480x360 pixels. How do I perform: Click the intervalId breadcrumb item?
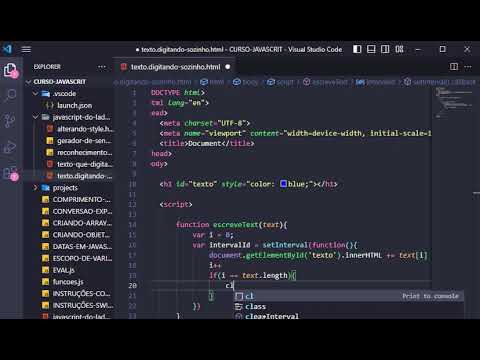(376, 82)
